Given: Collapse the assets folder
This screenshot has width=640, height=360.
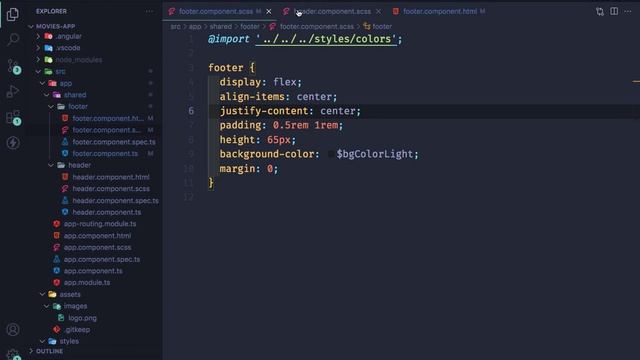Looking at the screenshot, I should coord(70,294).
